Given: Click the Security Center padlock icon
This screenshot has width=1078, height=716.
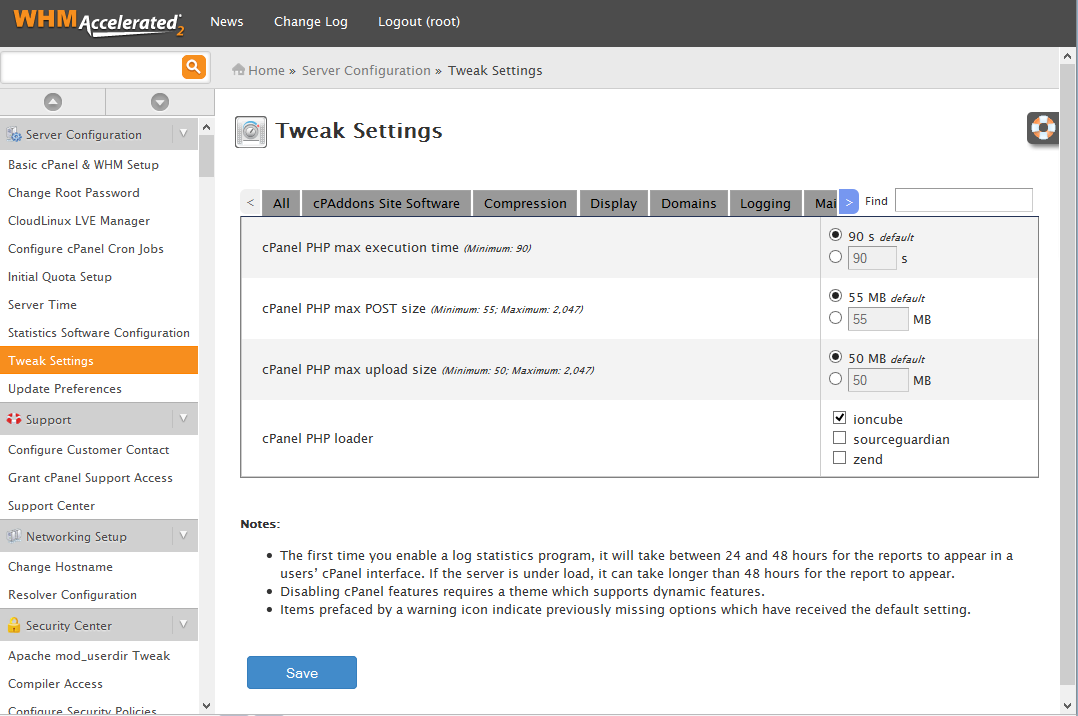Looking at the screenshot, I should click(x=14, y=626).
